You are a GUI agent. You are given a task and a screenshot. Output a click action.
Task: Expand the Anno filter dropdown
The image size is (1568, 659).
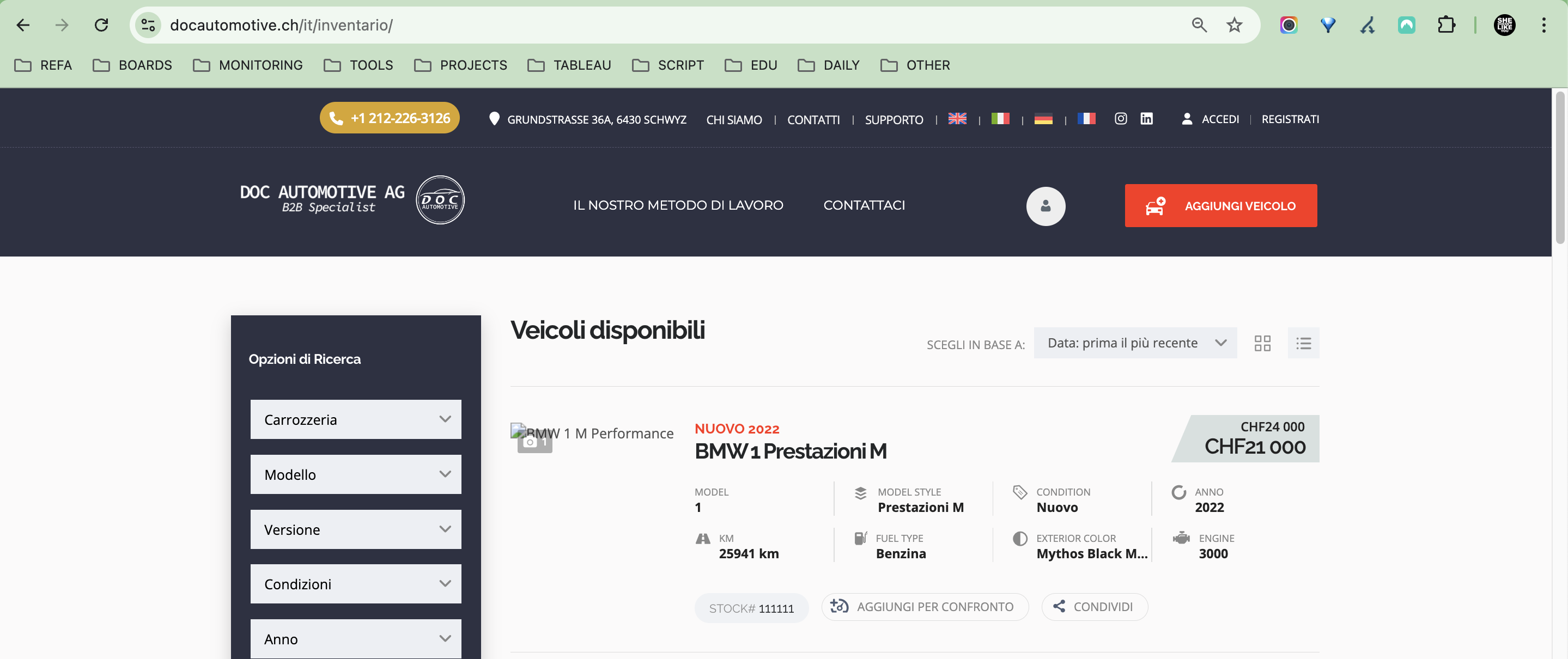coord(355,639)
